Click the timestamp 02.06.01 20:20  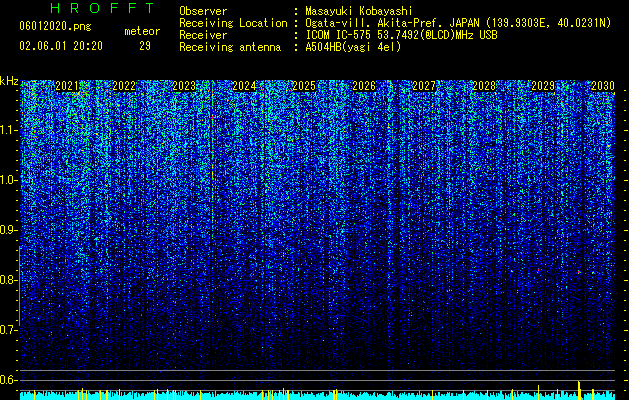pyautogui.click(x=61, y=46)
